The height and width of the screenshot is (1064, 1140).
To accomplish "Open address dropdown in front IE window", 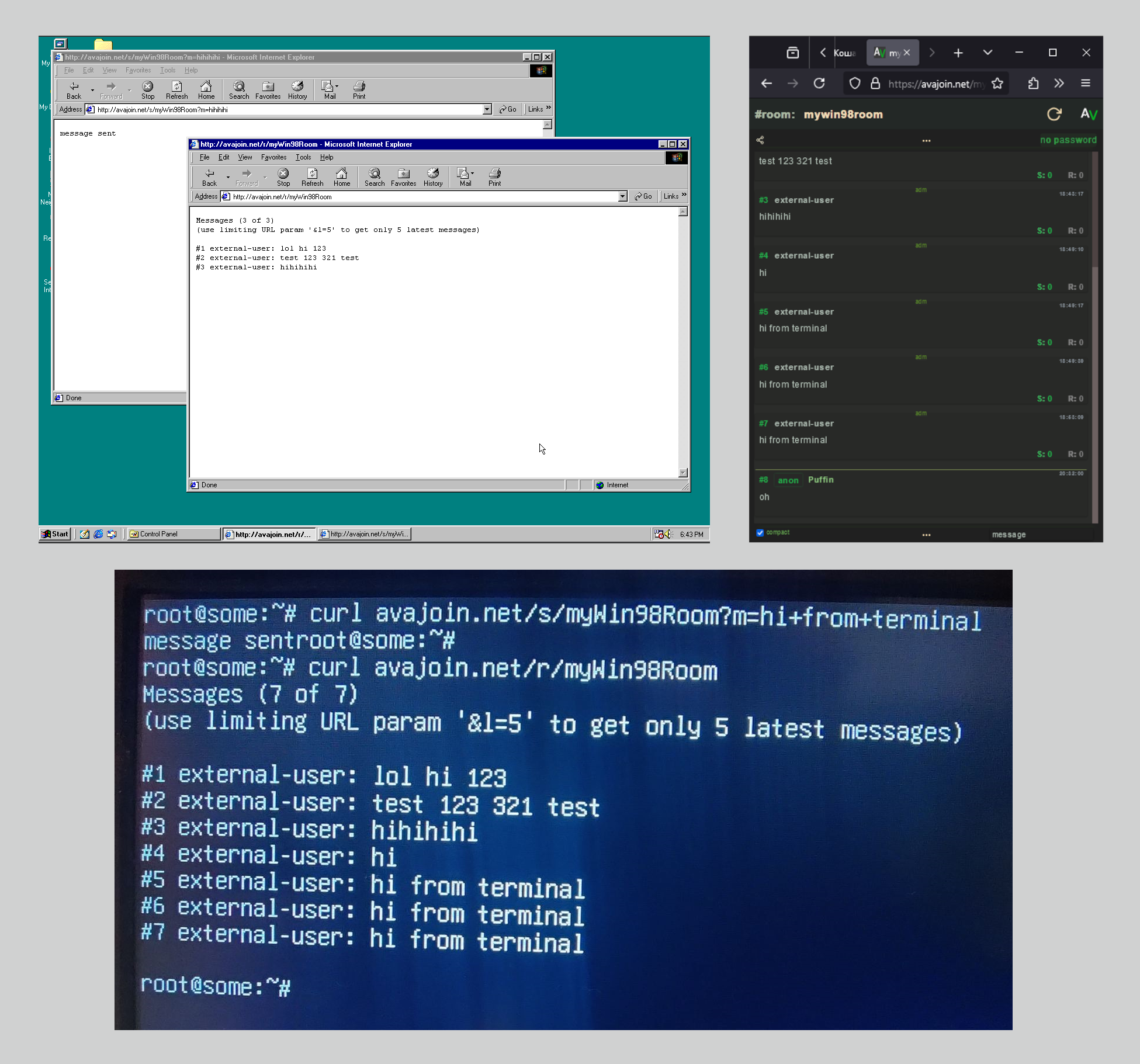I will (x=622, y=196).
